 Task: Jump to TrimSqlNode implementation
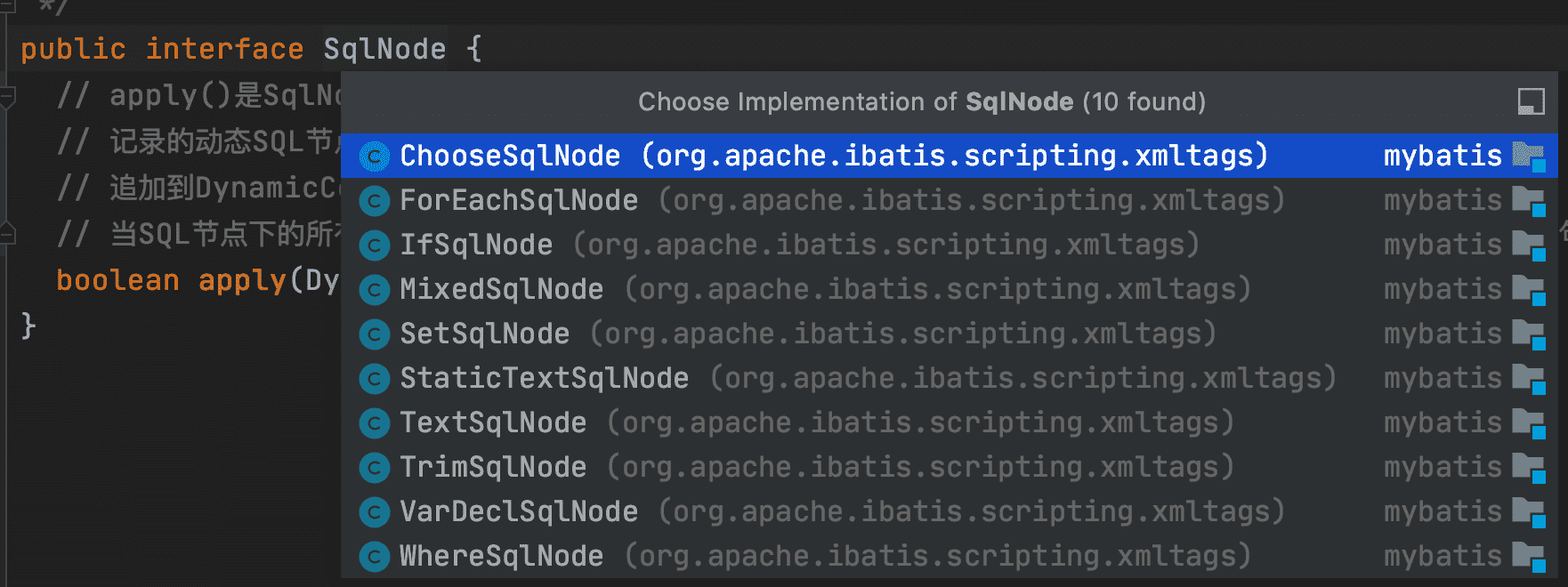pos(493,467)
